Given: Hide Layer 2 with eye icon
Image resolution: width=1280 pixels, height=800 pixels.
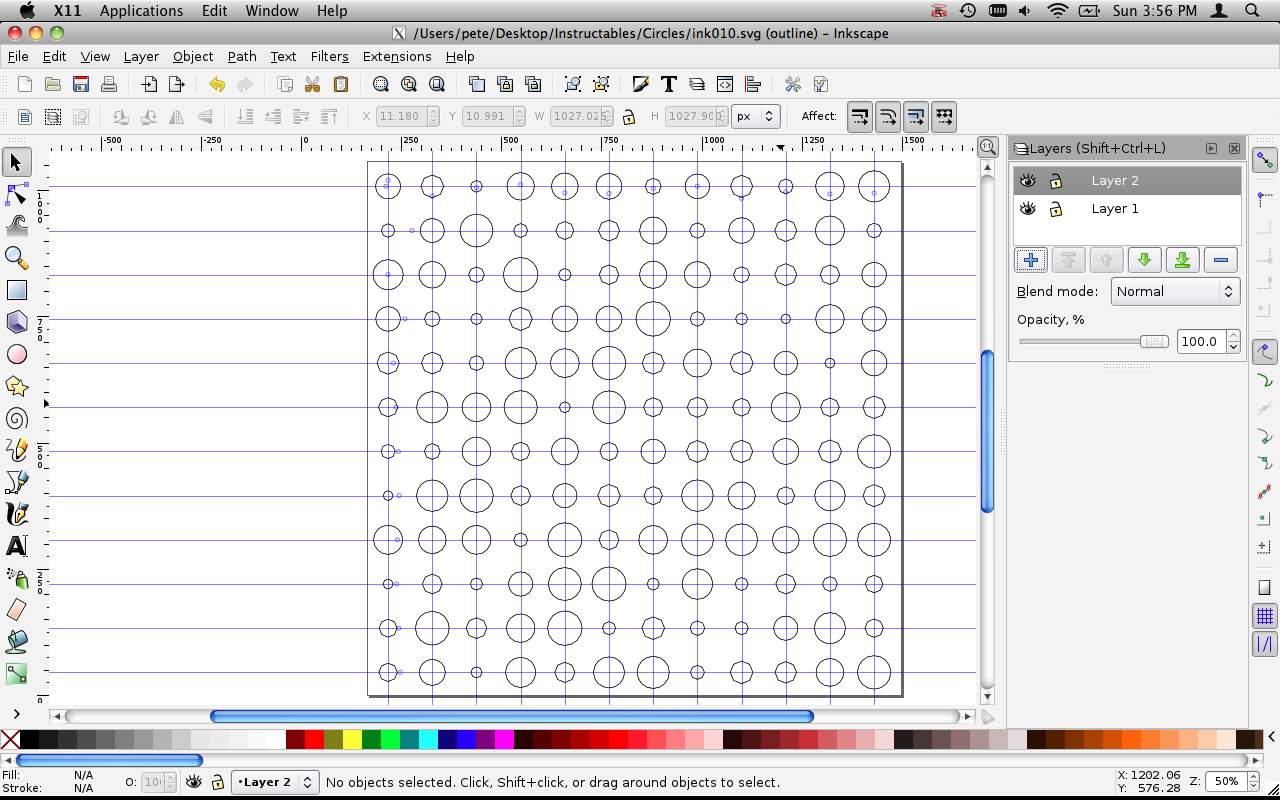Looking at the screenshot, I should point(1027,181).
